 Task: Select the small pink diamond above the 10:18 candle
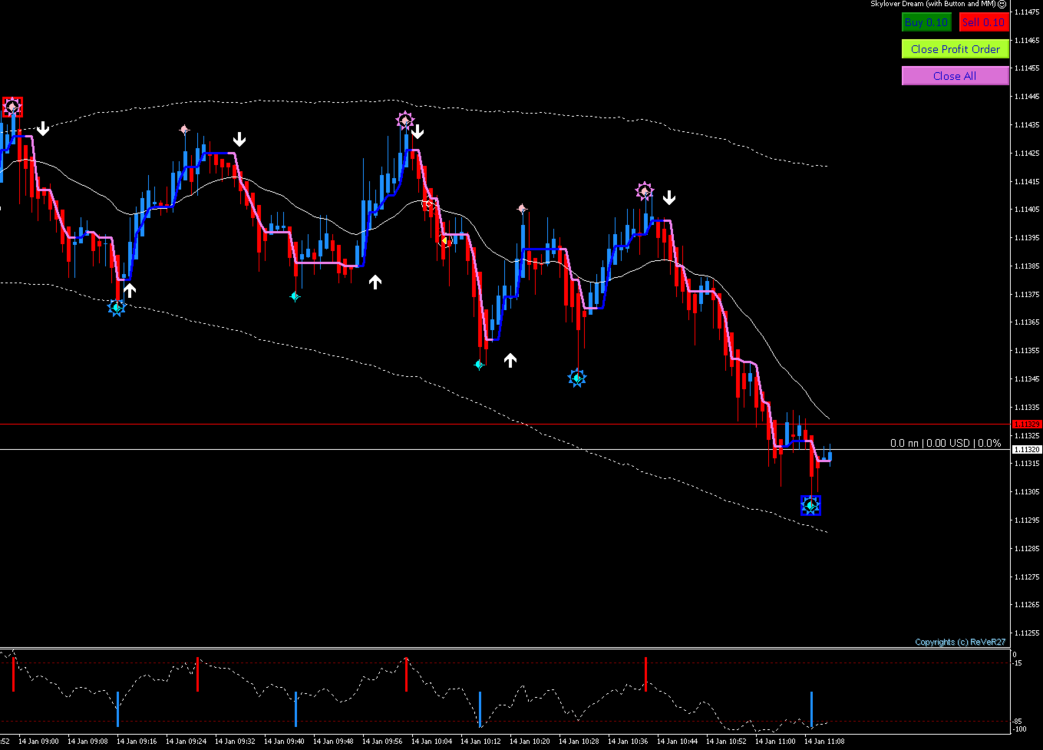(x=522, y=209)
